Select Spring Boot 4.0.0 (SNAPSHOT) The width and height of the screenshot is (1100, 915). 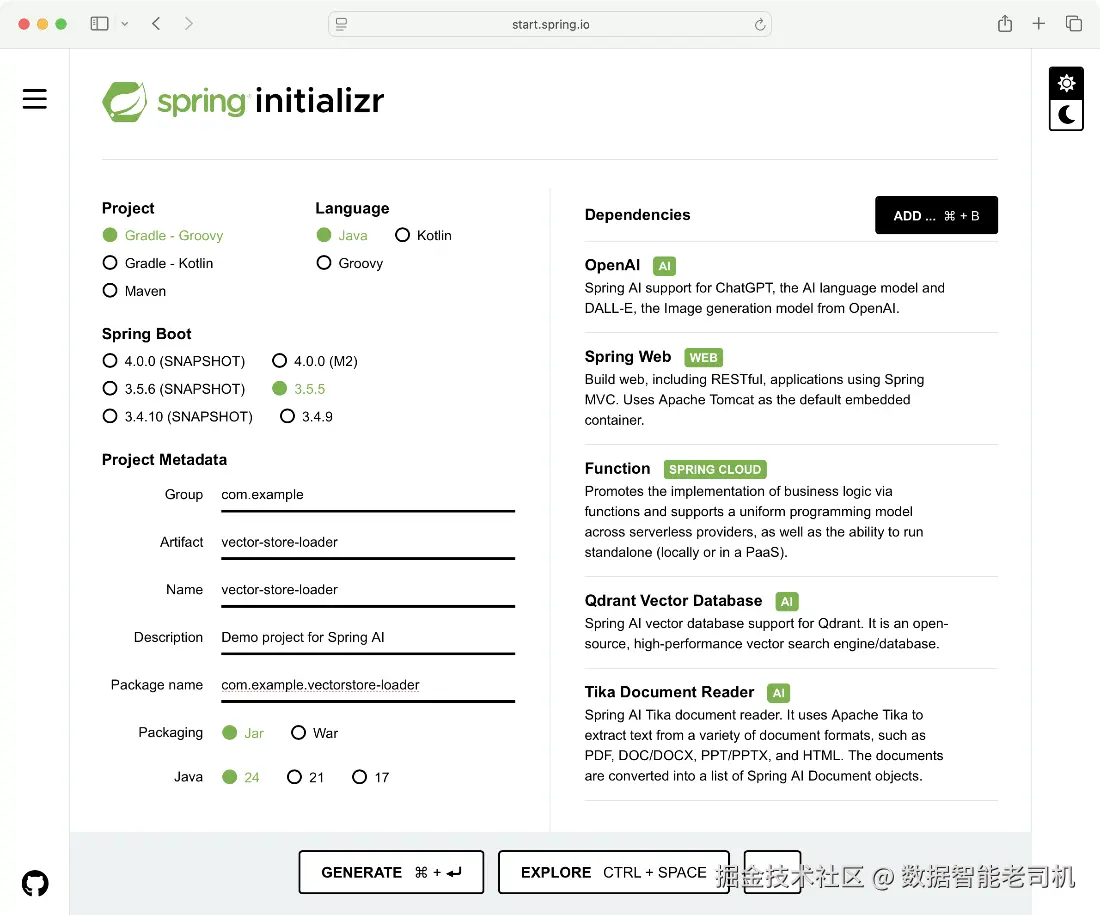tap(173, 361)
